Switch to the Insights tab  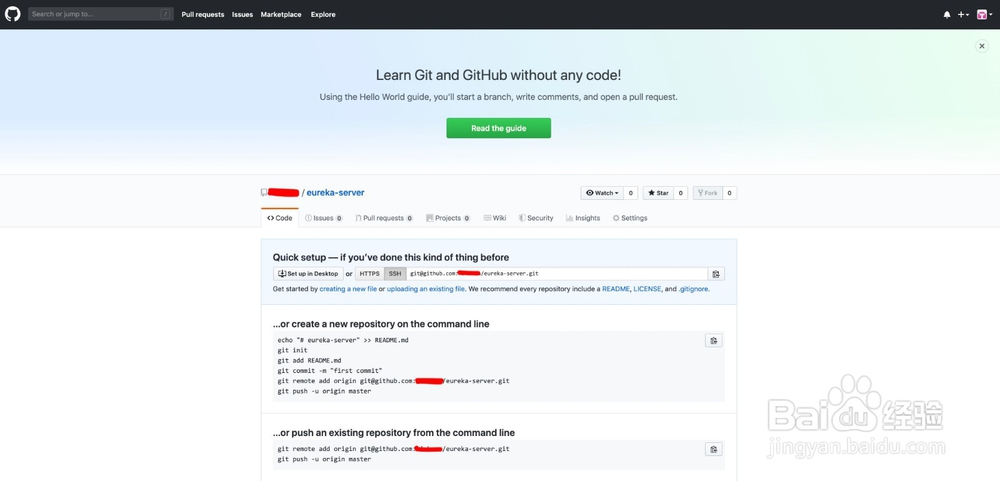(x=583, y=218)
